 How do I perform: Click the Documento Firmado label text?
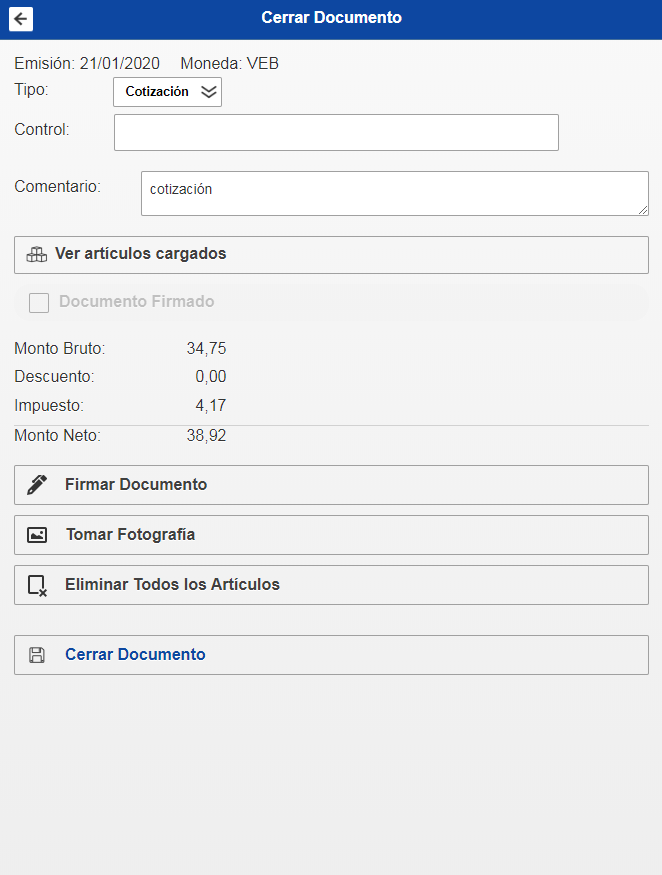(x=136, y=302)
